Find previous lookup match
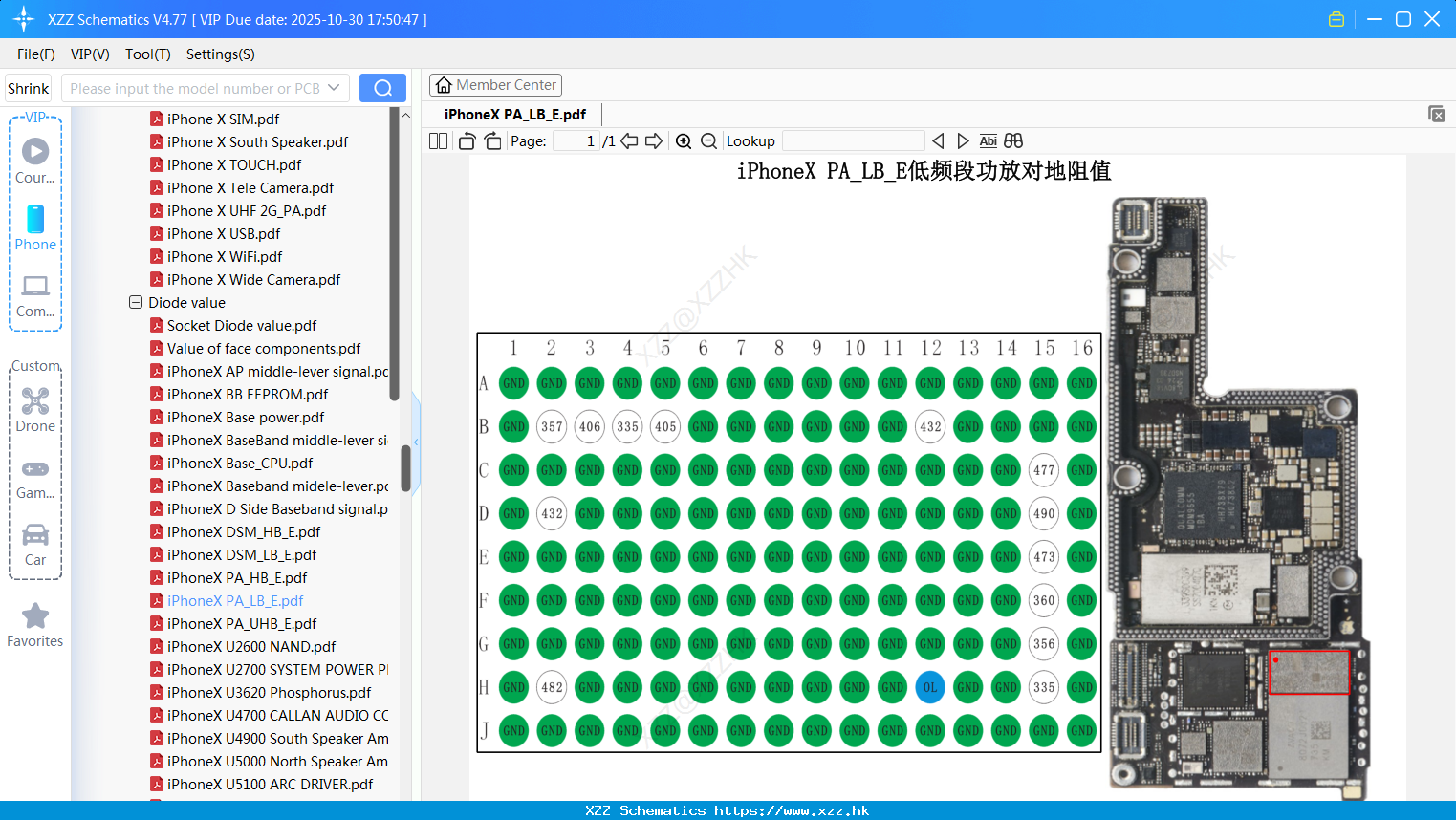Image resolution: width=1456 pixels, height=820 pixels. click(x=938, y=140)
